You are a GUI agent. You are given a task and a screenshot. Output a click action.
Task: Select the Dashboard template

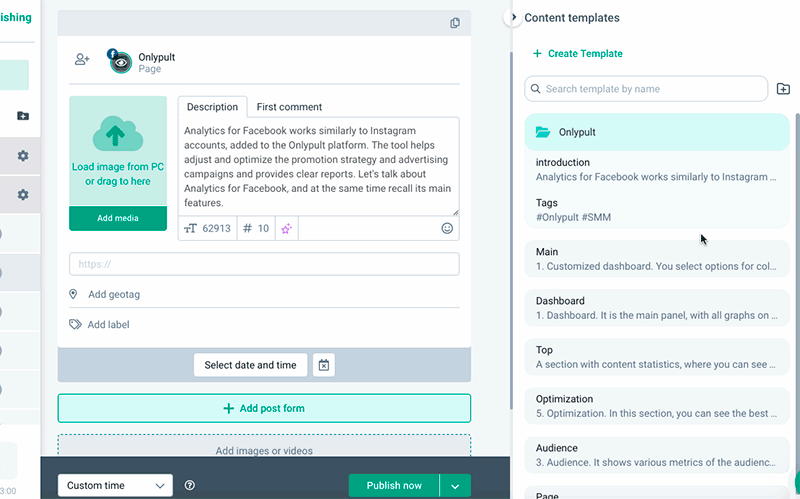(656, 308)
